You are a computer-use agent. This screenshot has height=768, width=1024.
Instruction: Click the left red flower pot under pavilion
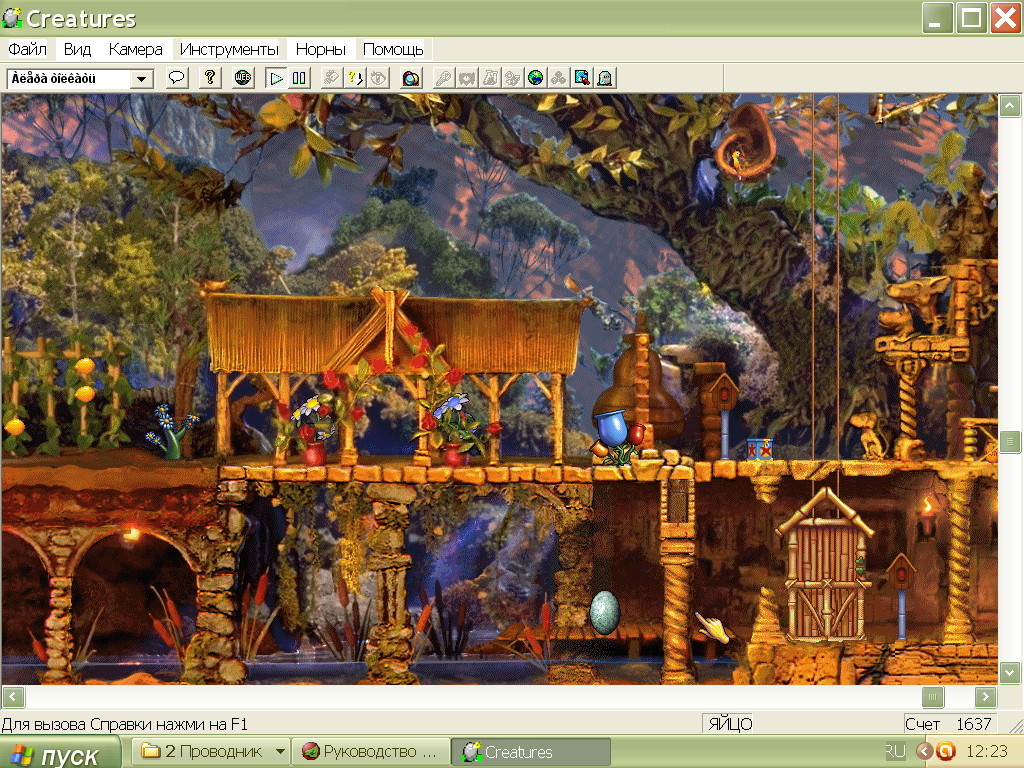(x=313, y=452)
